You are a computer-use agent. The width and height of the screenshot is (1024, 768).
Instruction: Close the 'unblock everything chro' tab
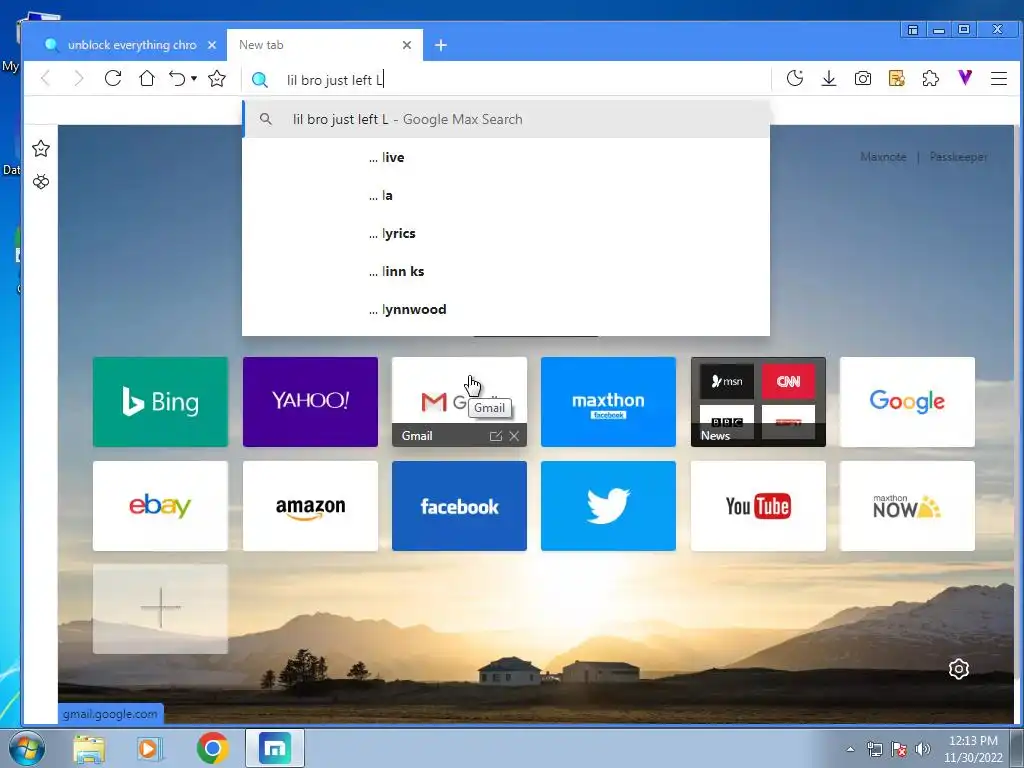pos(212,45)
